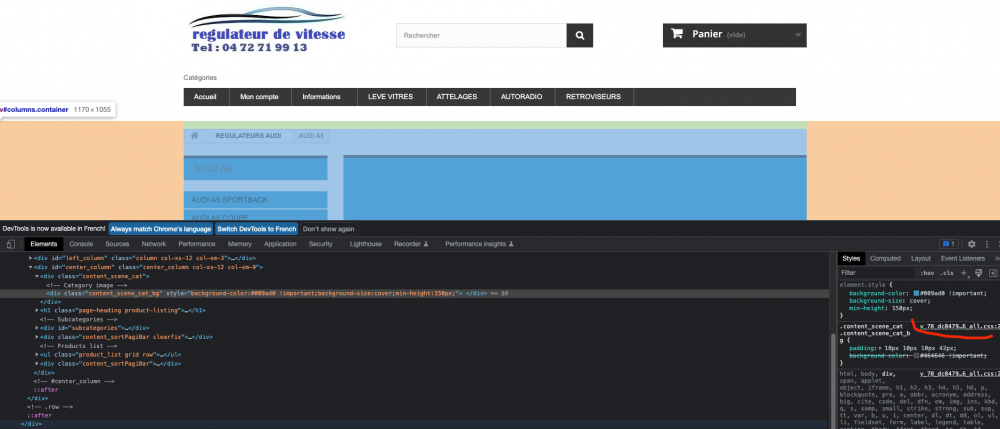Expand the content_sortPagiBar clearfix div node
Viewport: 1000px width, 429px height.
[x=36, y=337]
